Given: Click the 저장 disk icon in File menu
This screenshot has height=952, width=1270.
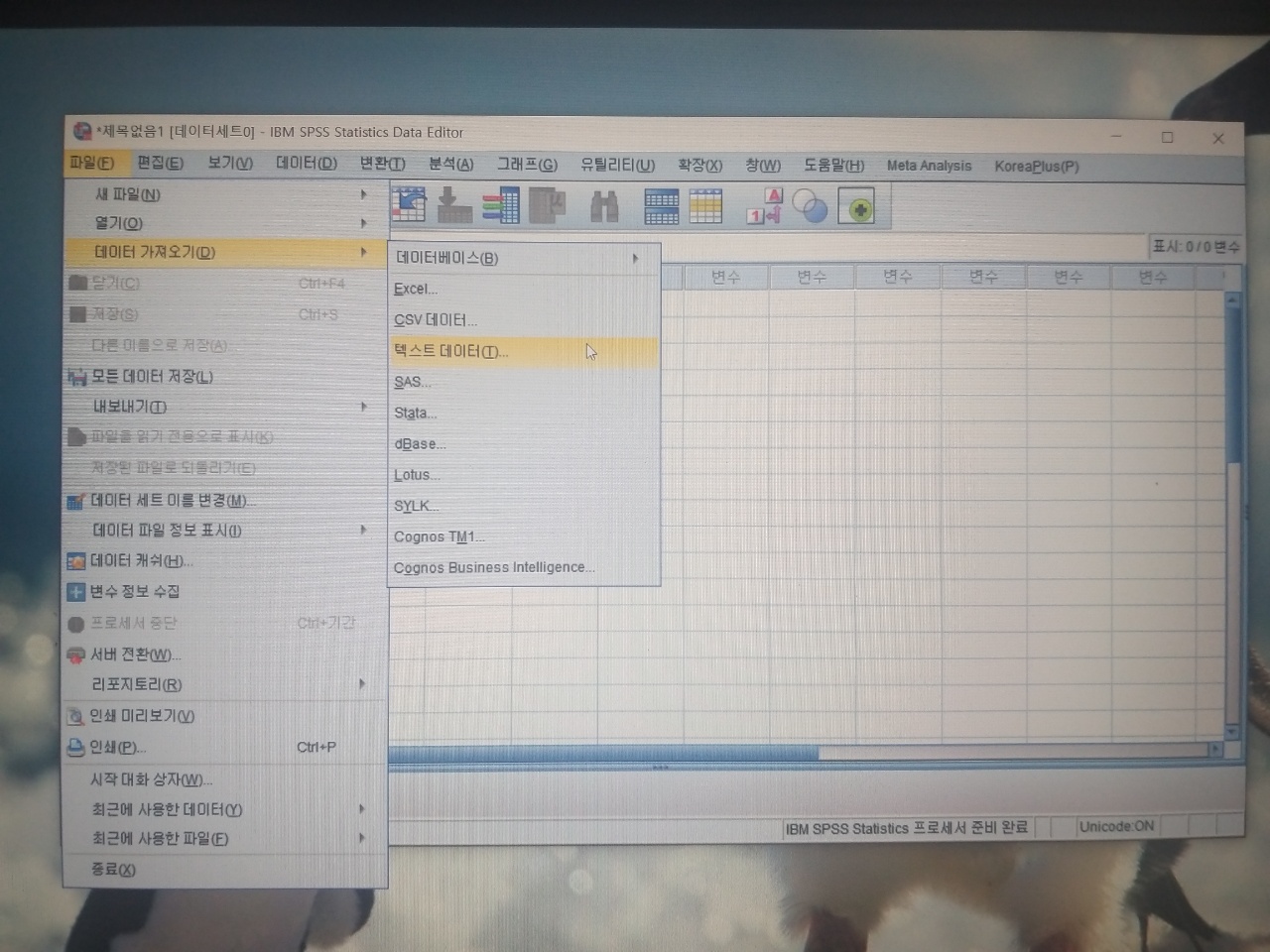Looking at the screenshot, I should (x=77, y=314).
